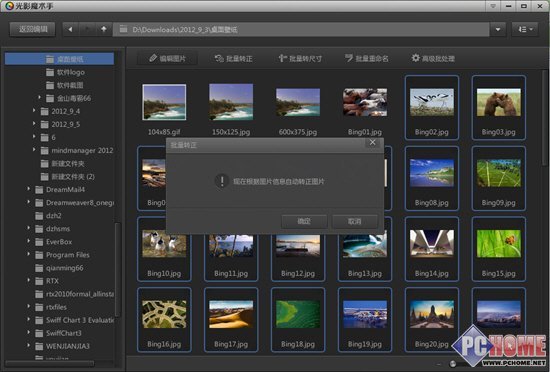Select the 软件logo folder

65,72
